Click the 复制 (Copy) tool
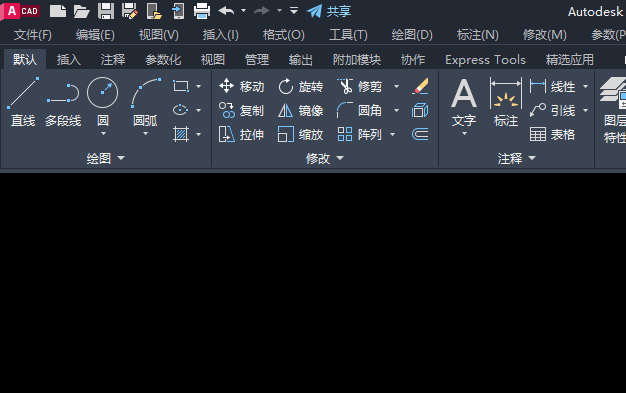 coord(242,110)
